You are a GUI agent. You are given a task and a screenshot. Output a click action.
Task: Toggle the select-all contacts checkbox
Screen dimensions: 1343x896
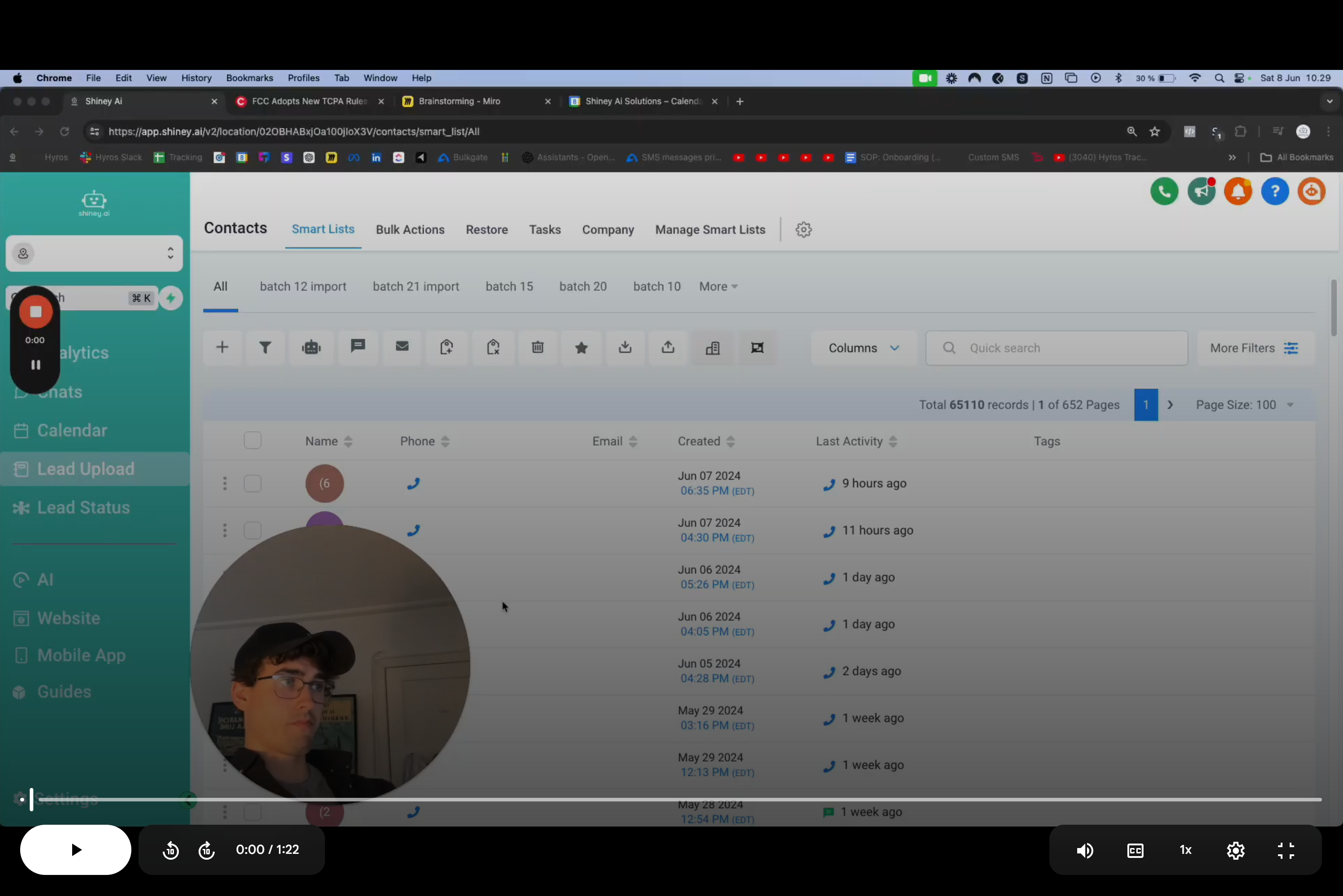[253, 441]
